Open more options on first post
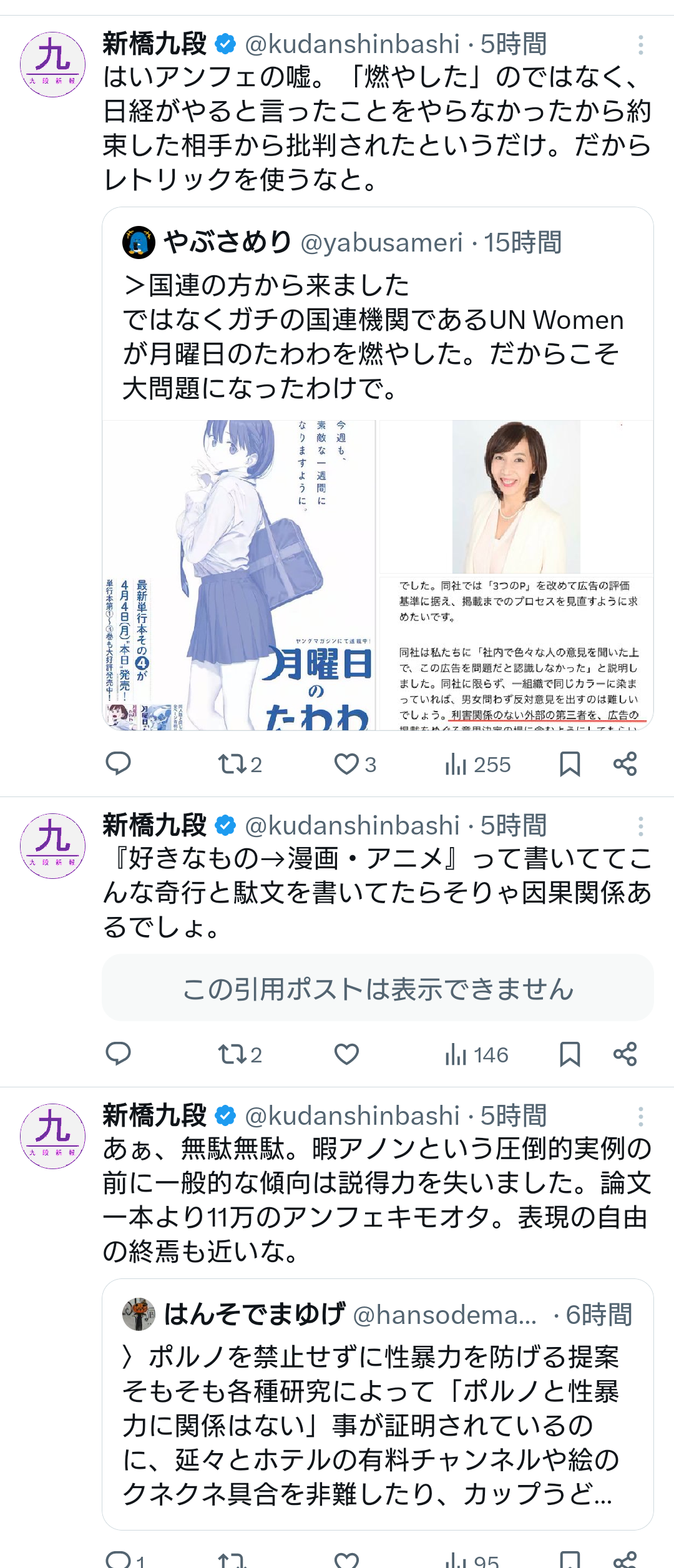 point(640,45)
